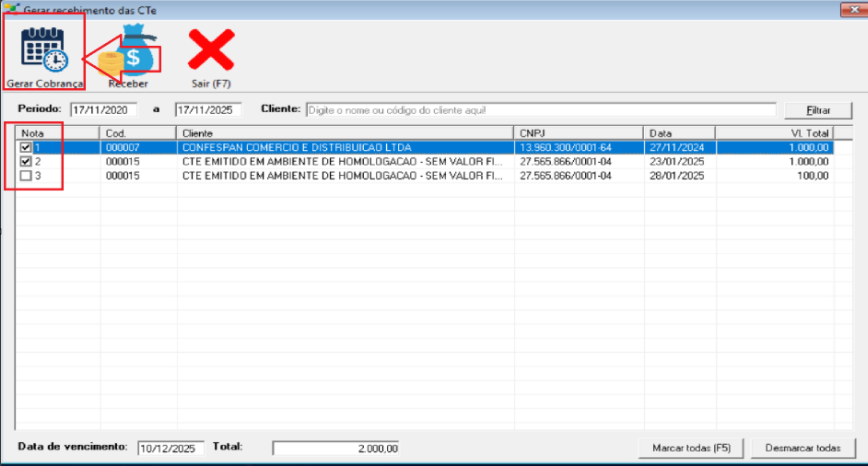868x466 pixels.
Task: Focus the Período end date field
Action: [208, 109]
